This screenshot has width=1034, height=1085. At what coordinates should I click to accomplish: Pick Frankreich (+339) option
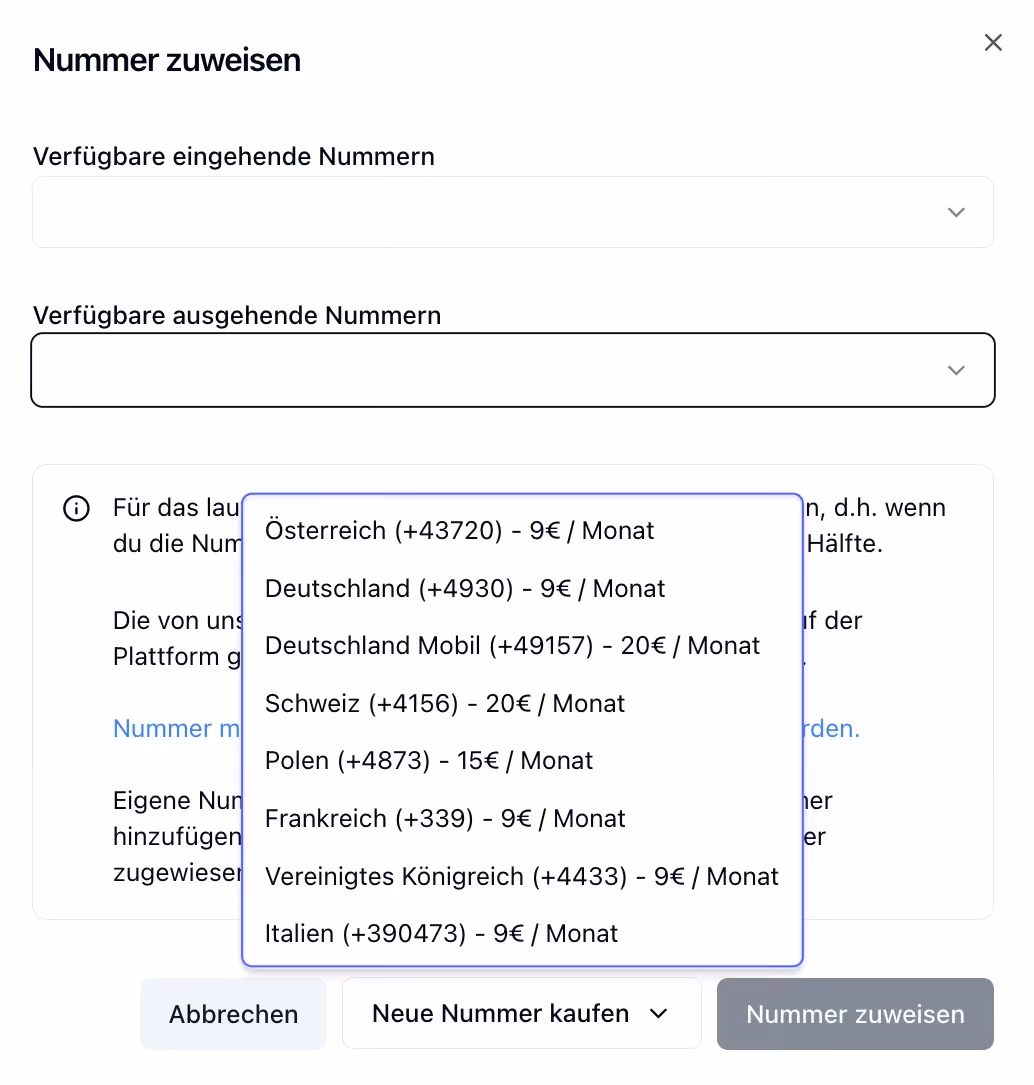tap(523, 818)
